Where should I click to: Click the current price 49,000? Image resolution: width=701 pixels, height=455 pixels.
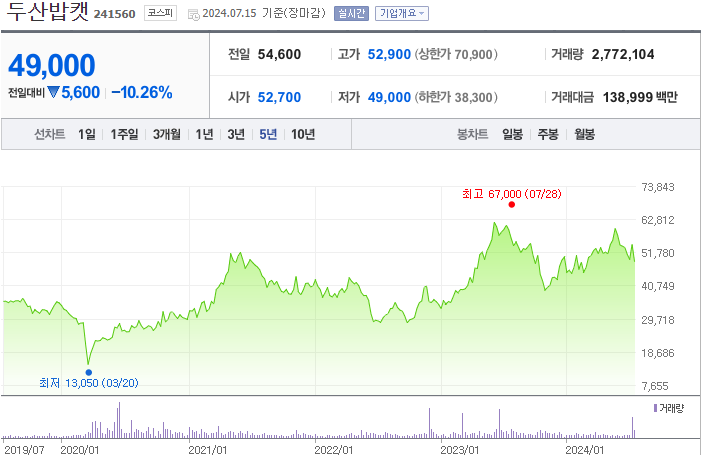coord(52,65)
